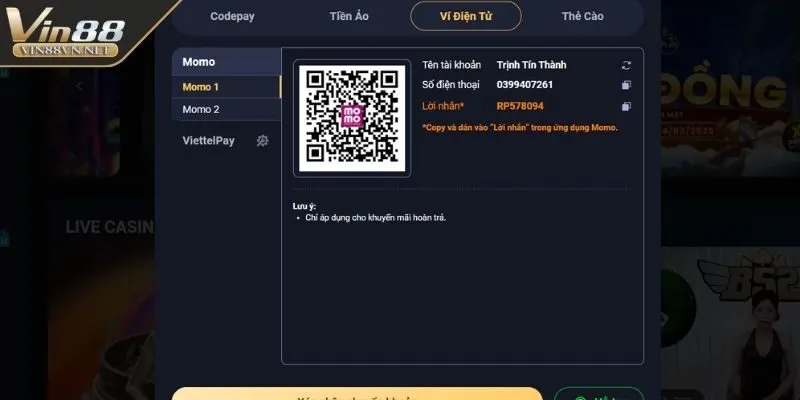
Task: Open the Tiền Ảo tab
Action: click(349, 16)
